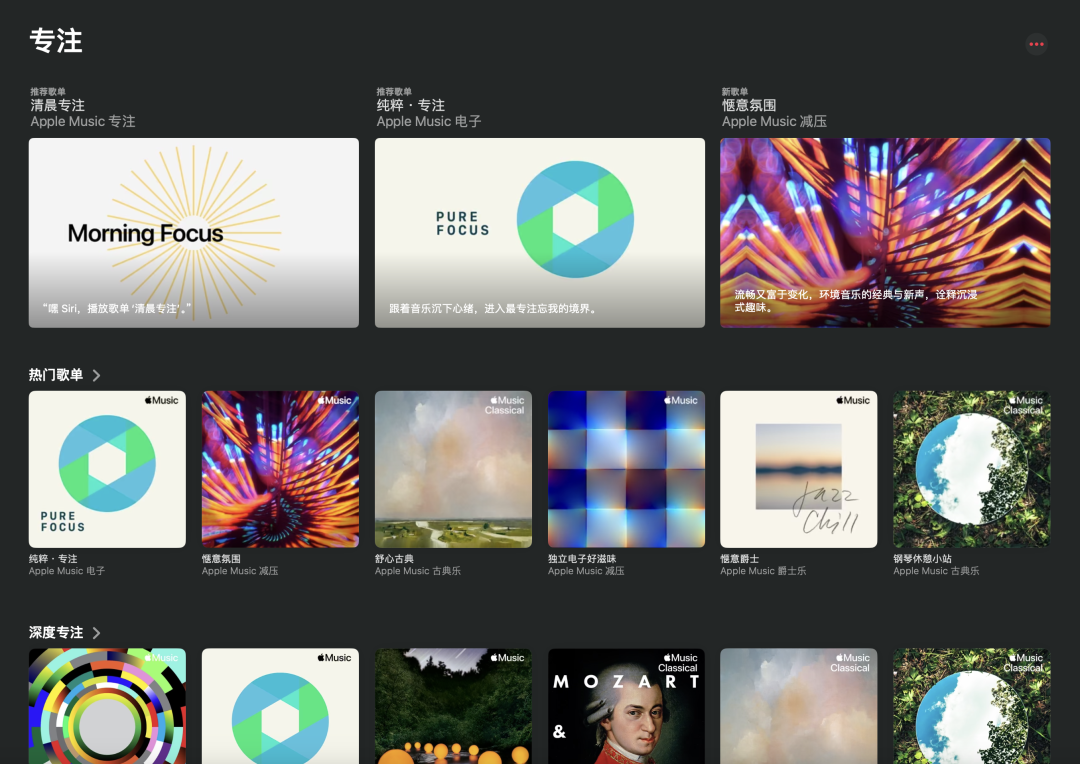Open the Pure Focus featured banner
The image size is (1080, 764).
pyautogui.click(x=539, y=233)
